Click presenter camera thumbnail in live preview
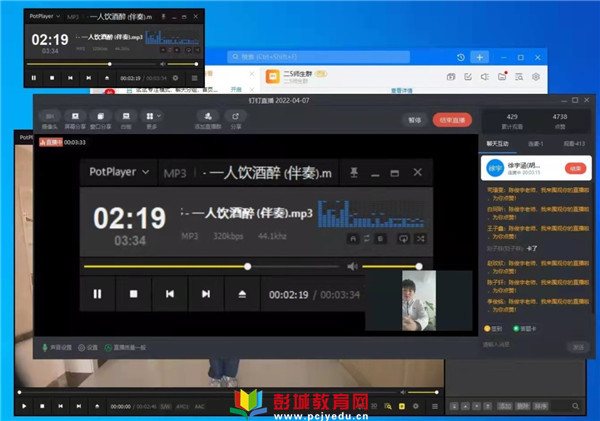The height and width of the screenshot is (421, 600). tap(419, 300)
